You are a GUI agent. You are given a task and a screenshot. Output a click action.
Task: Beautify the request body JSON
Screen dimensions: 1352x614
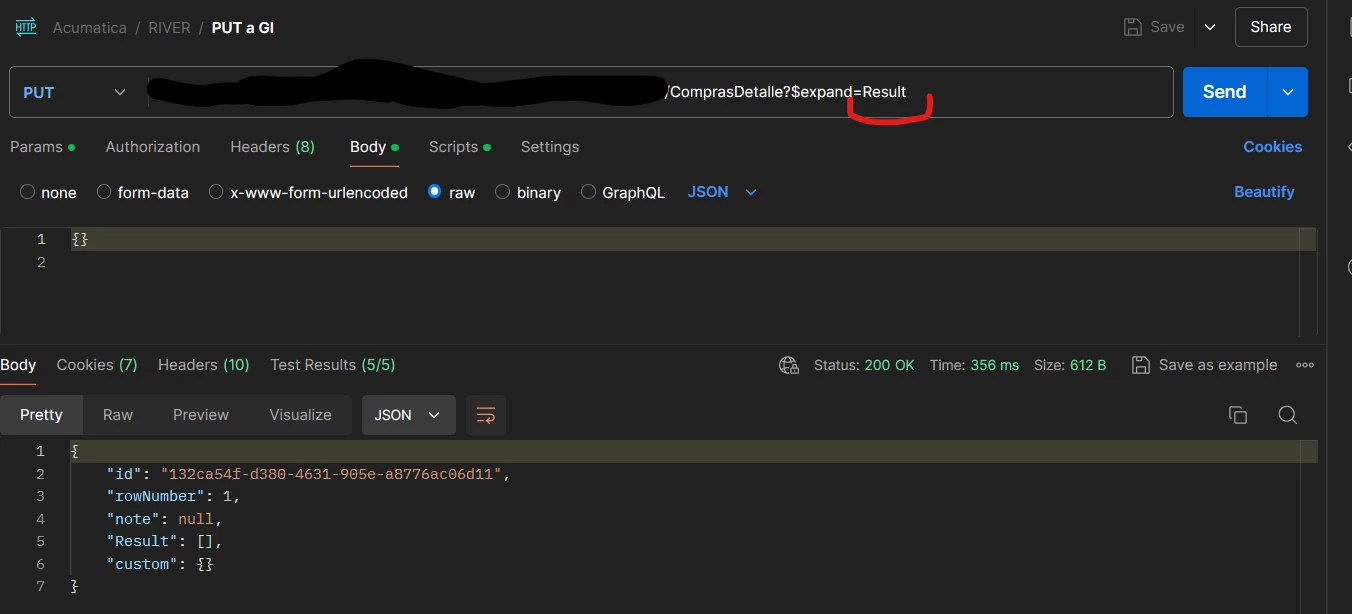[x=1264, y=192]
